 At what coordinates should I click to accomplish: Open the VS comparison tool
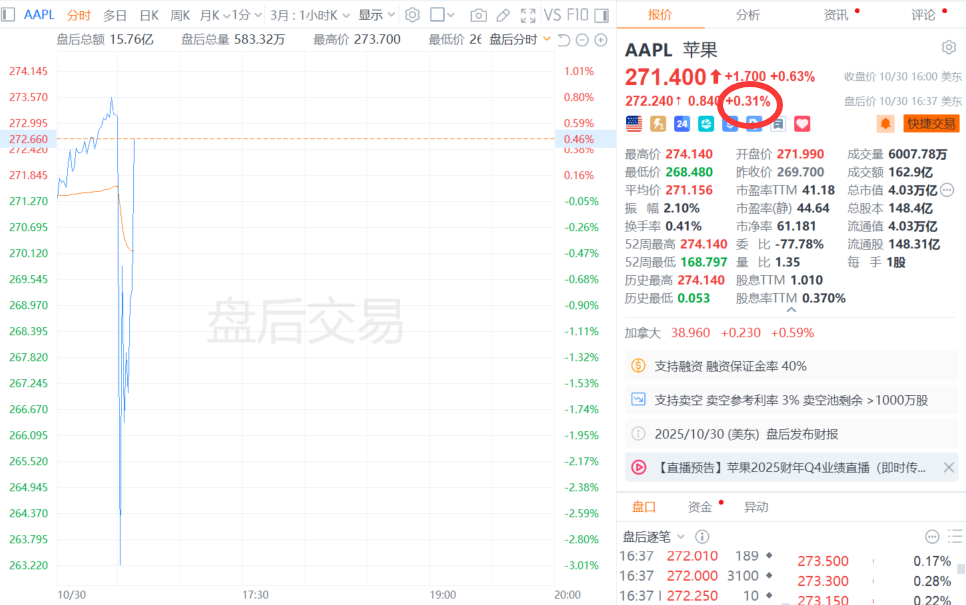coord(551,15)
